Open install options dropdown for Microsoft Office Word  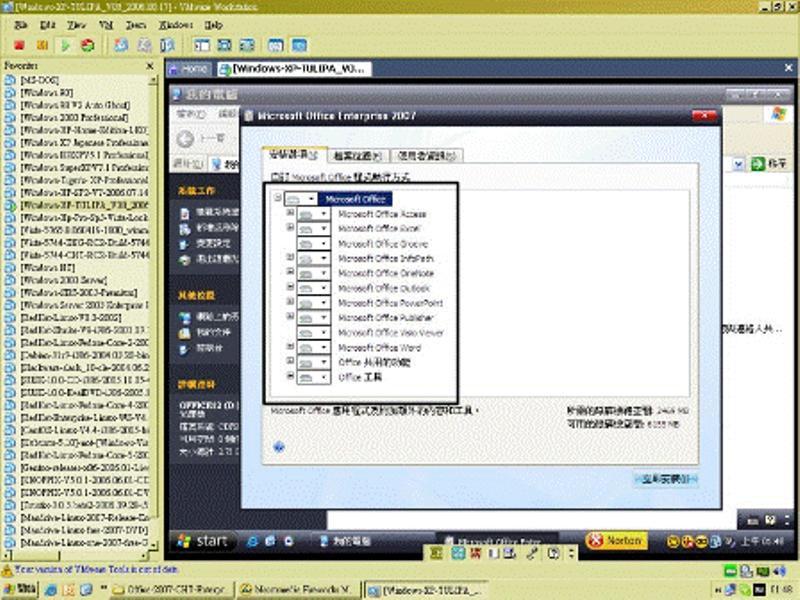(x=314, y=347)
